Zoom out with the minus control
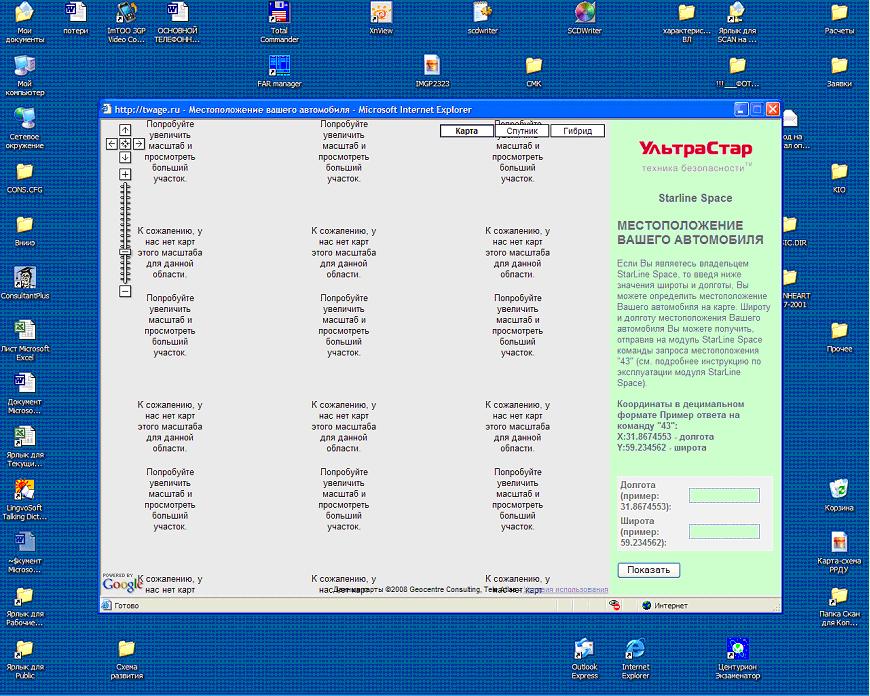This screenshot has width=870, height=696. (x=125, y=291)
